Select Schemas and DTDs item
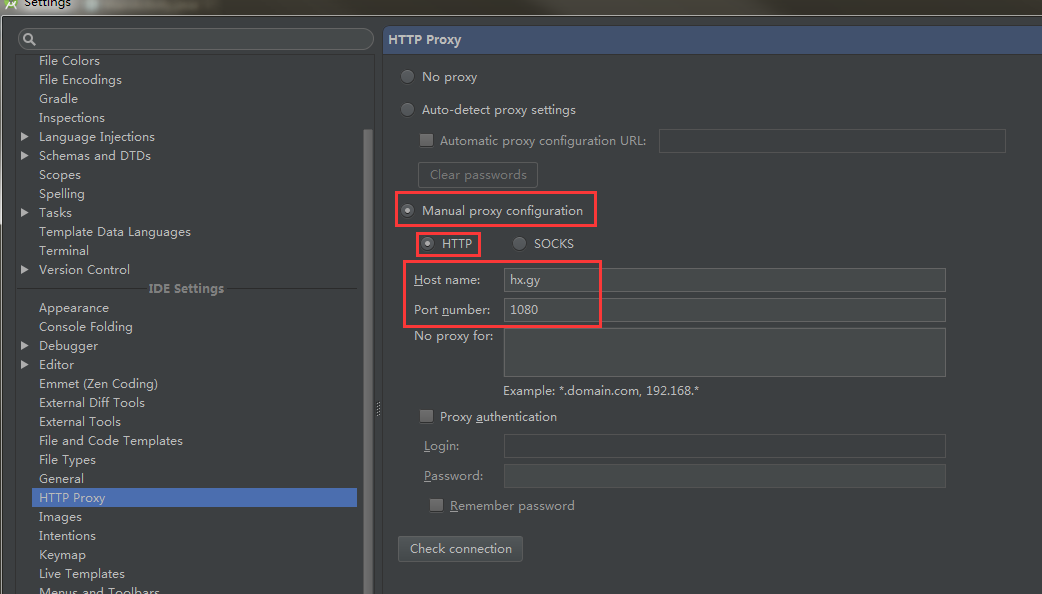 coord(95,155)
